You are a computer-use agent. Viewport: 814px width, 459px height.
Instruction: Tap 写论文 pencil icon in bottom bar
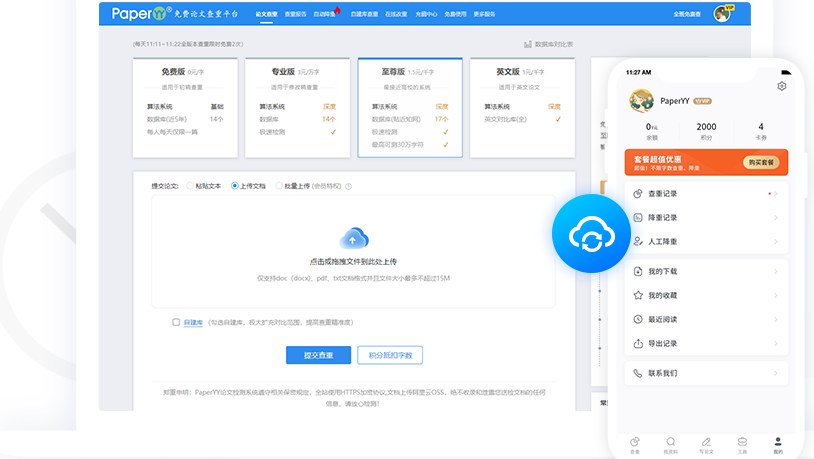tap(706, 442)
